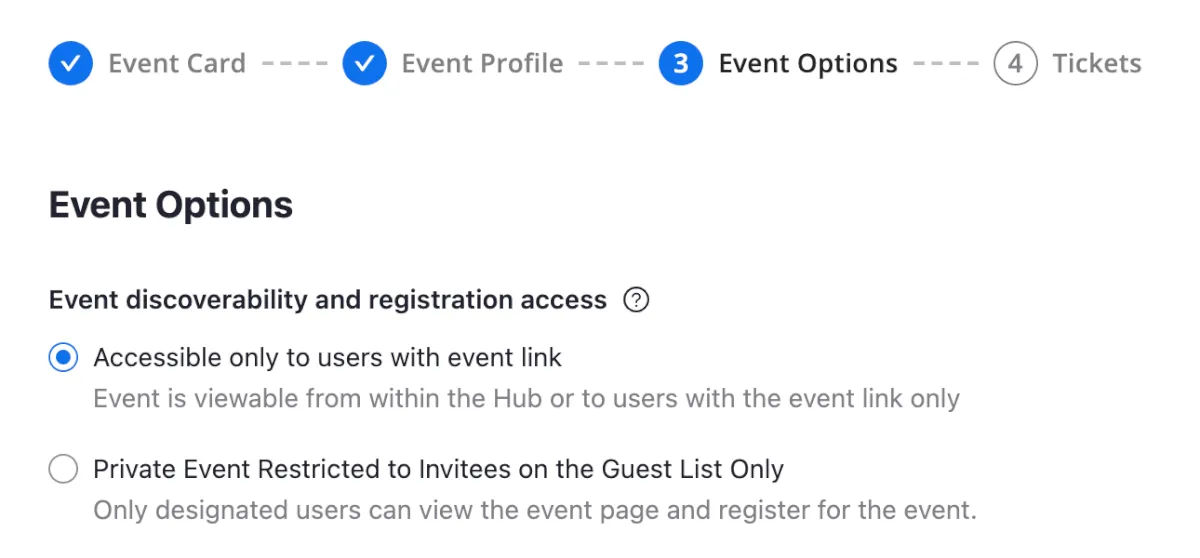Click the 'Accessible only to users with event link' label

click(x=327, y=357)
